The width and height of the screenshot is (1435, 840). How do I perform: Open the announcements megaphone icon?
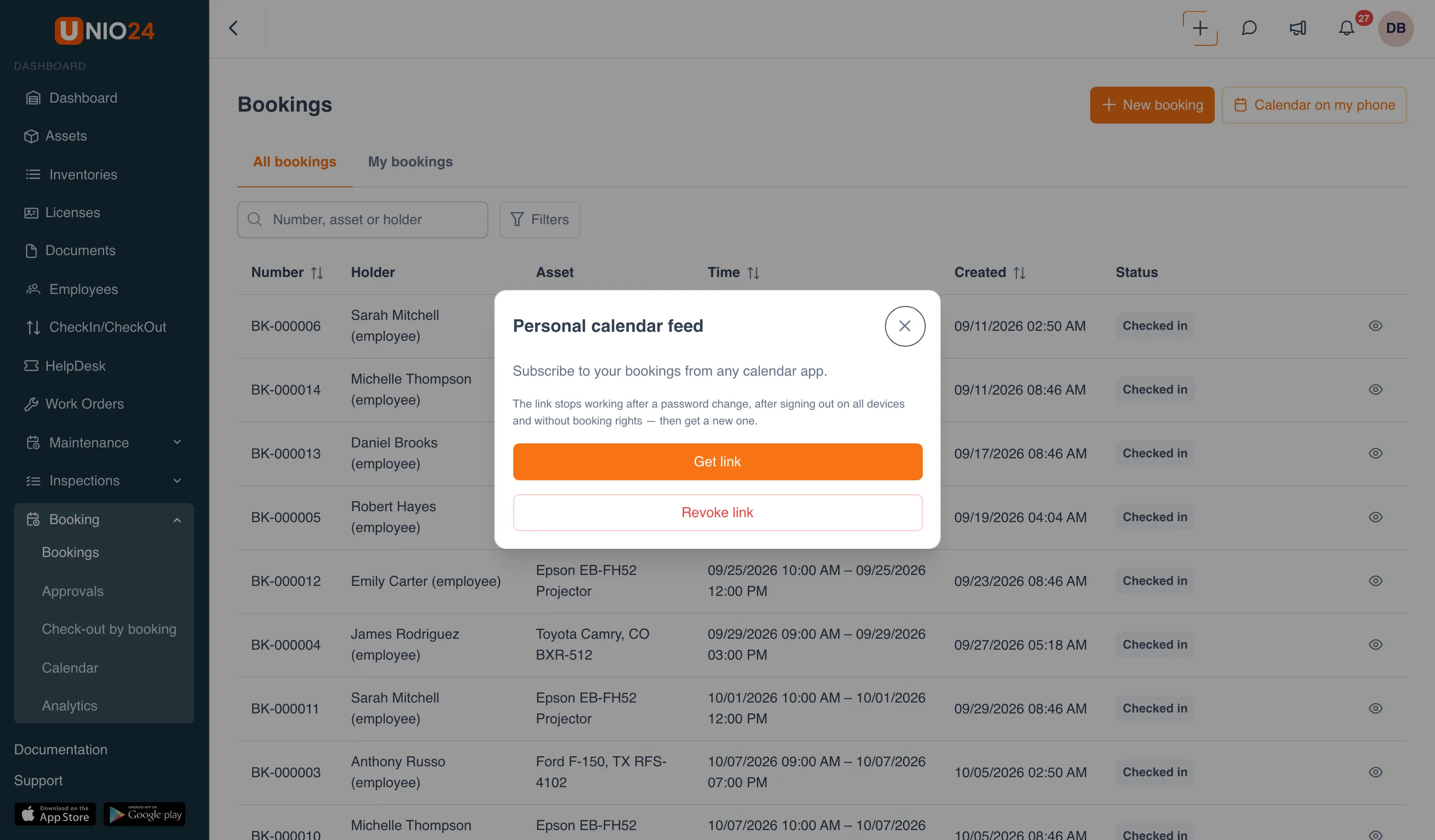(1298, 28)
